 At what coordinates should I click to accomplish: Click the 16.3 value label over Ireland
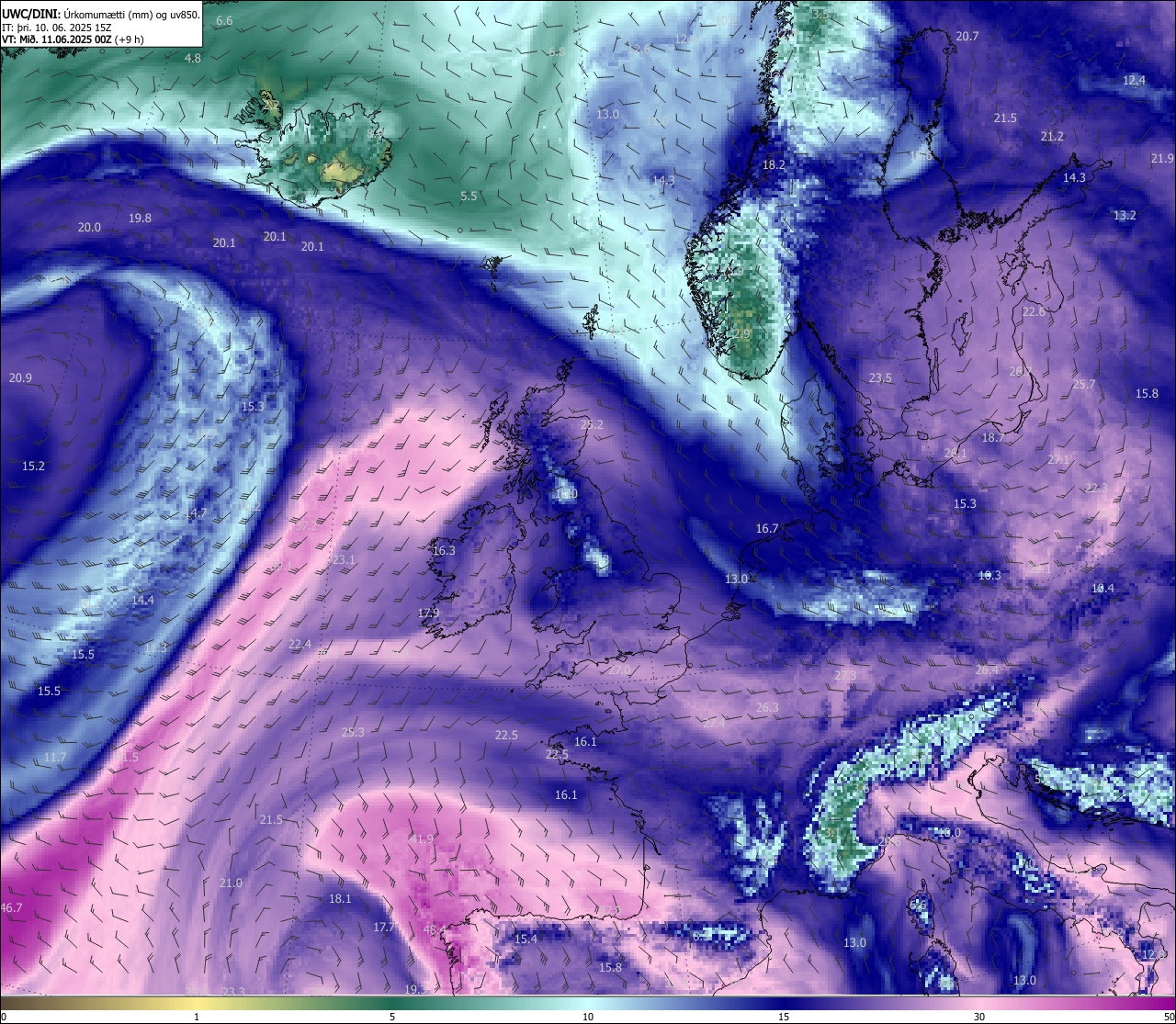pyautogui.click(x=444, y=550)
